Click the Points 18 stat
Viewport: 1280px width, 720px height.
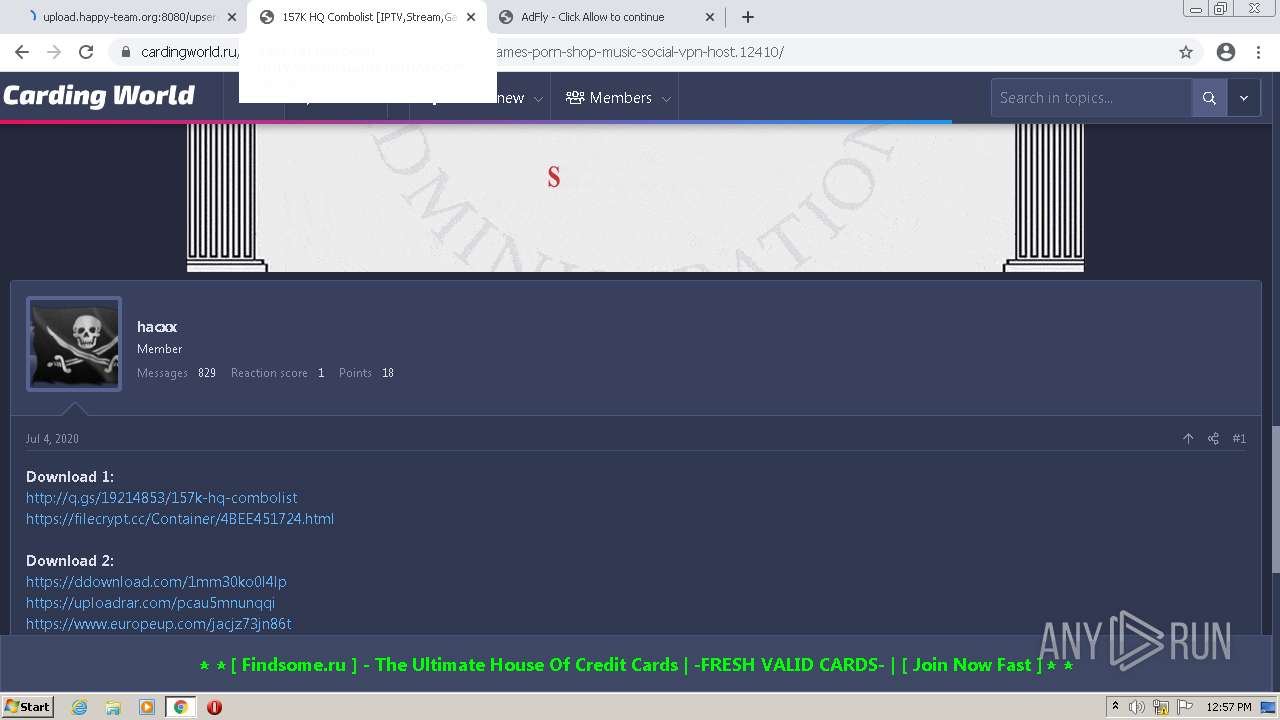coord(366,372)
